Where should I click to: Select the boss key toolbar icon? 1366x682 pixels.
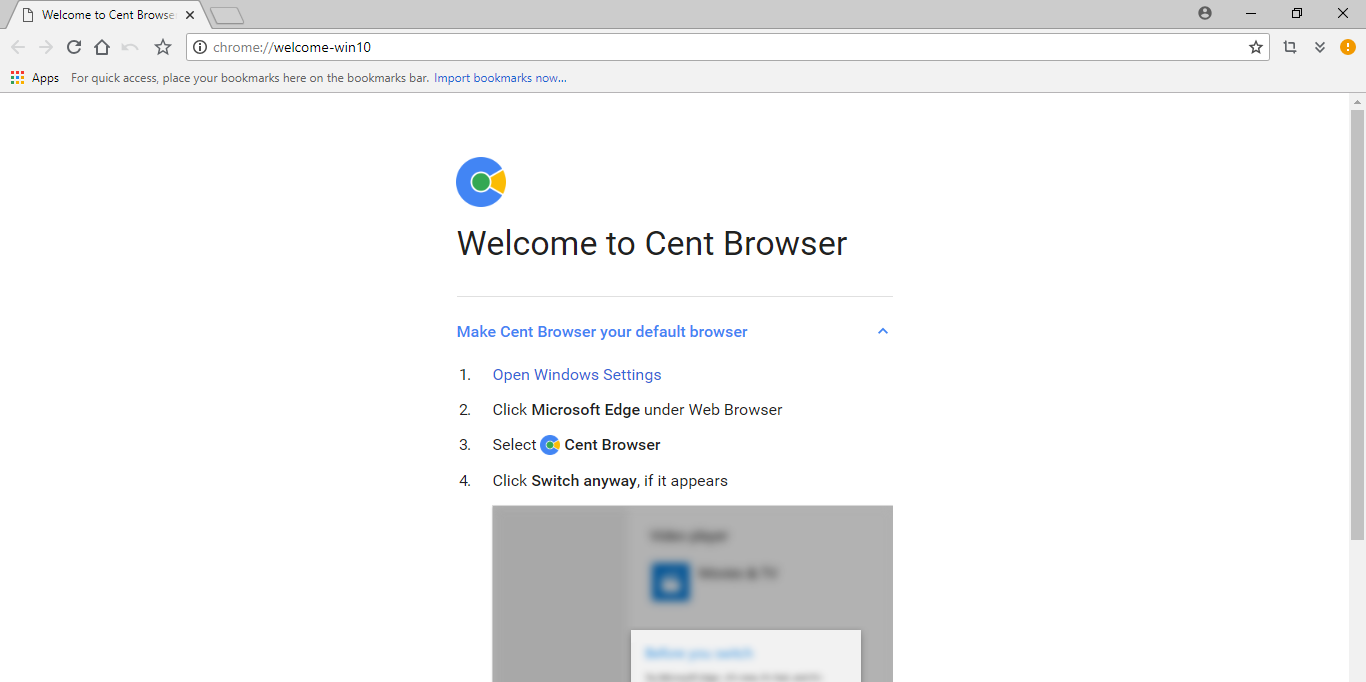click(x=1289, y=46)
